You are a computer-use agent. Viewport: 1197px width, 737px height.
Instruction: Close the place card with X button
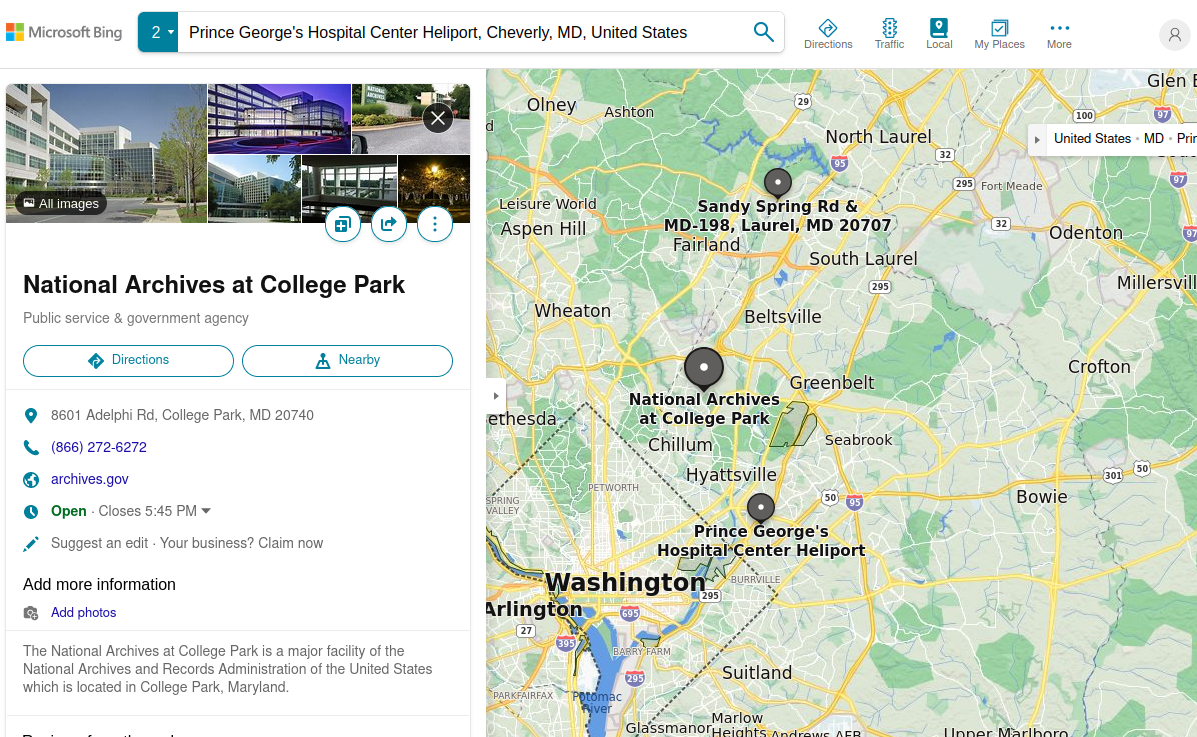pyautogui.click(x=437, y=118)
